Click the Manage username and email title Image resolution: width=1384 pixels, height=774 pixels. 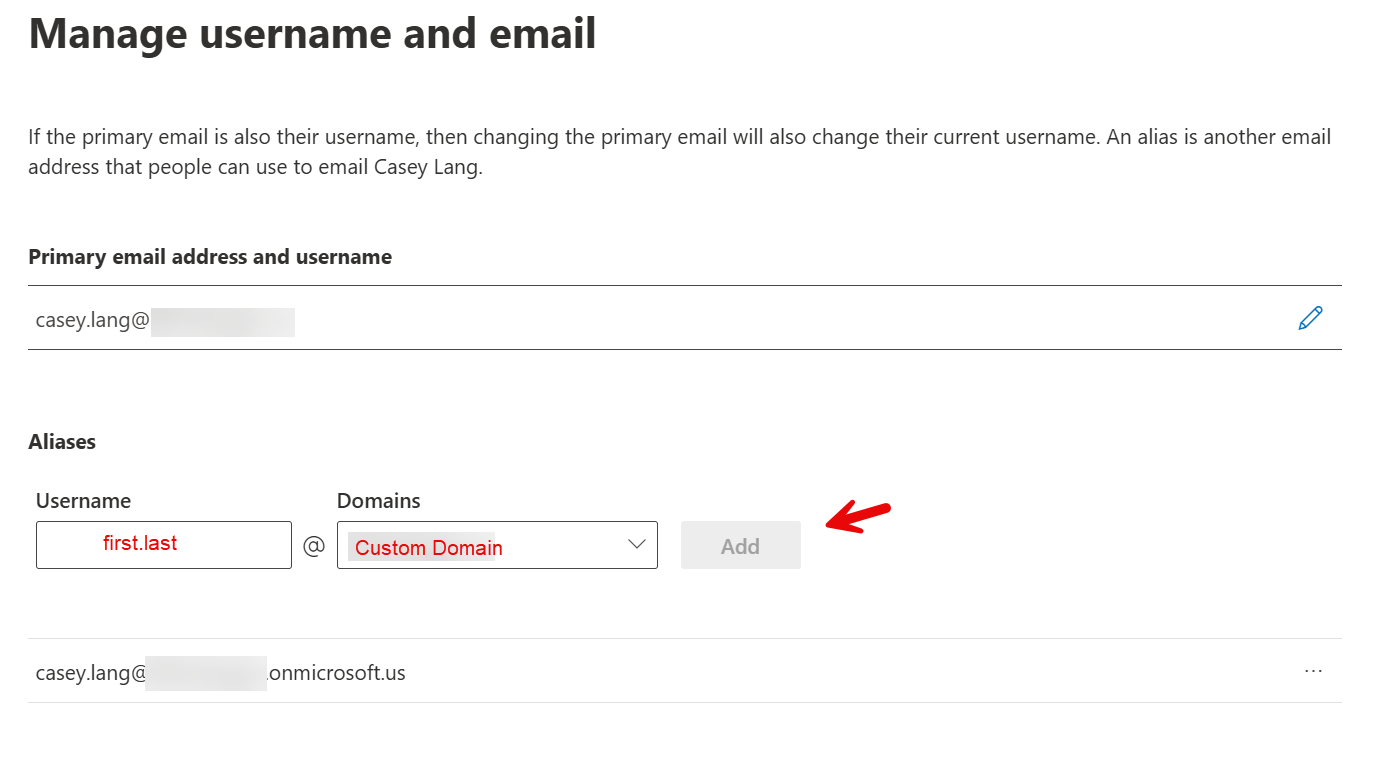point(313,33)
